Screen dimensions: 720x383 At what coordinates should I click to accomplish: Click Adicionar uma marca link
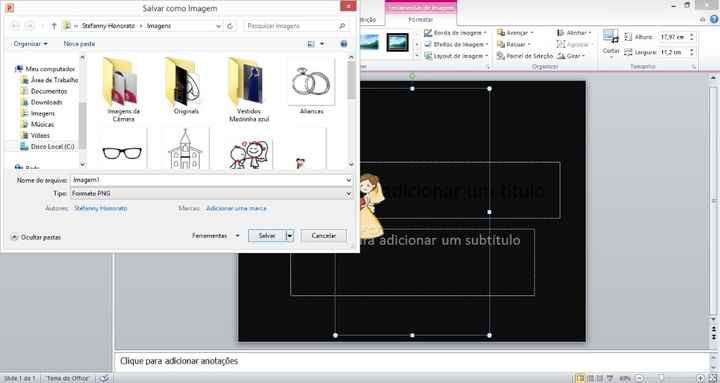[x=236, y=208]
